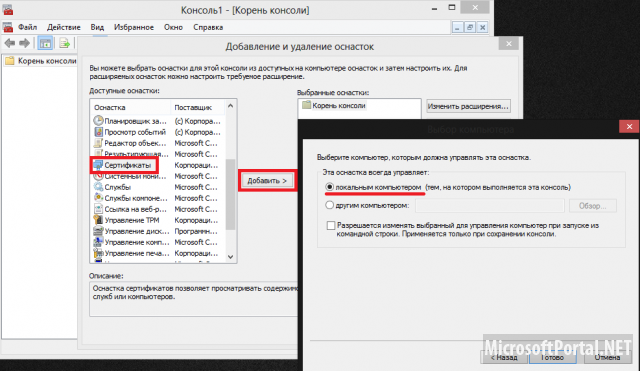Restore the inner console child window
Image resolution: width=640 pixels, height=371 pixels.
tap(470, 27)
